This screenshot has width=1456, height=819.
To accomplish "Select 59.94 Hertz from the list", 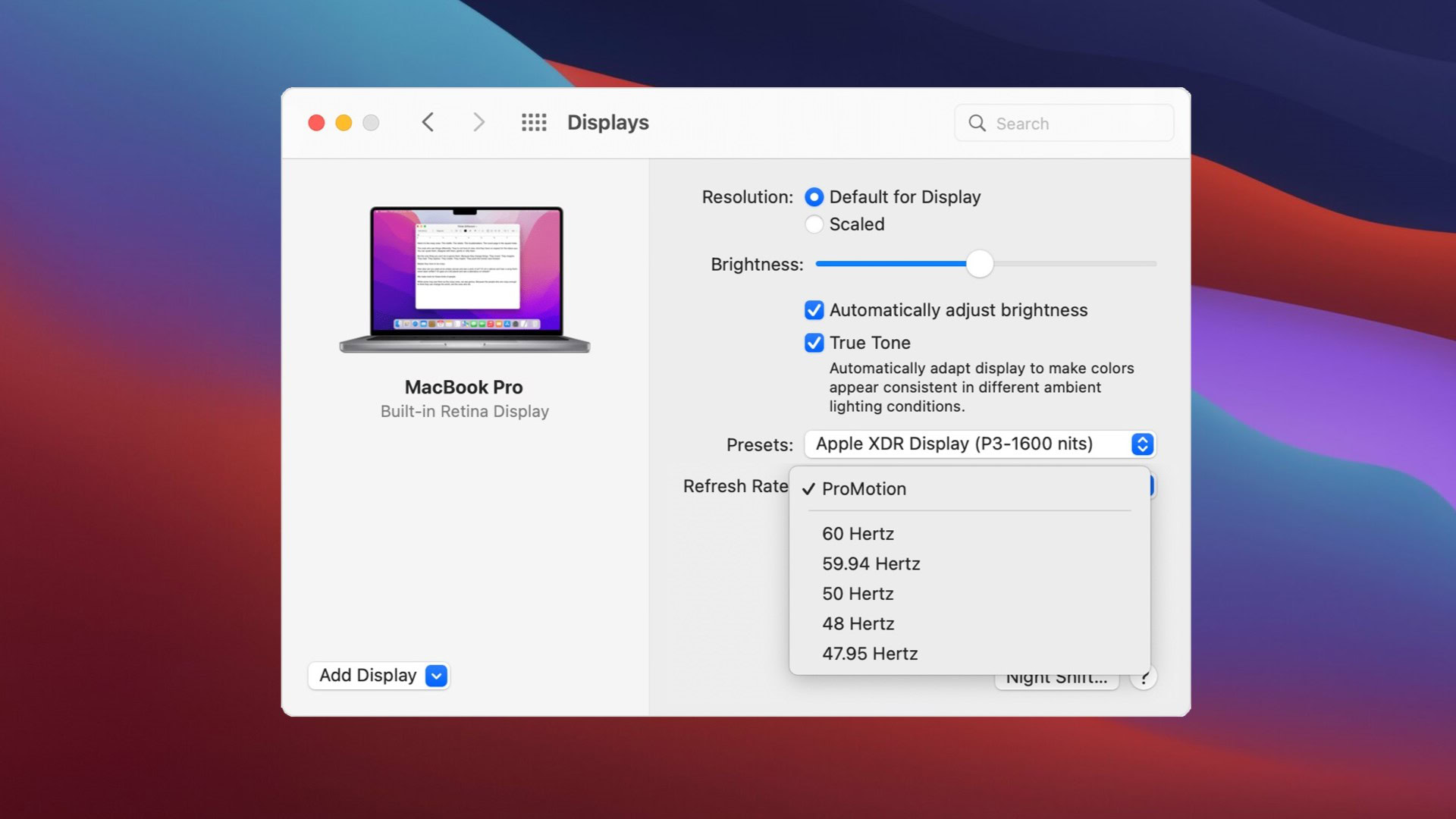I will (871, 564).
